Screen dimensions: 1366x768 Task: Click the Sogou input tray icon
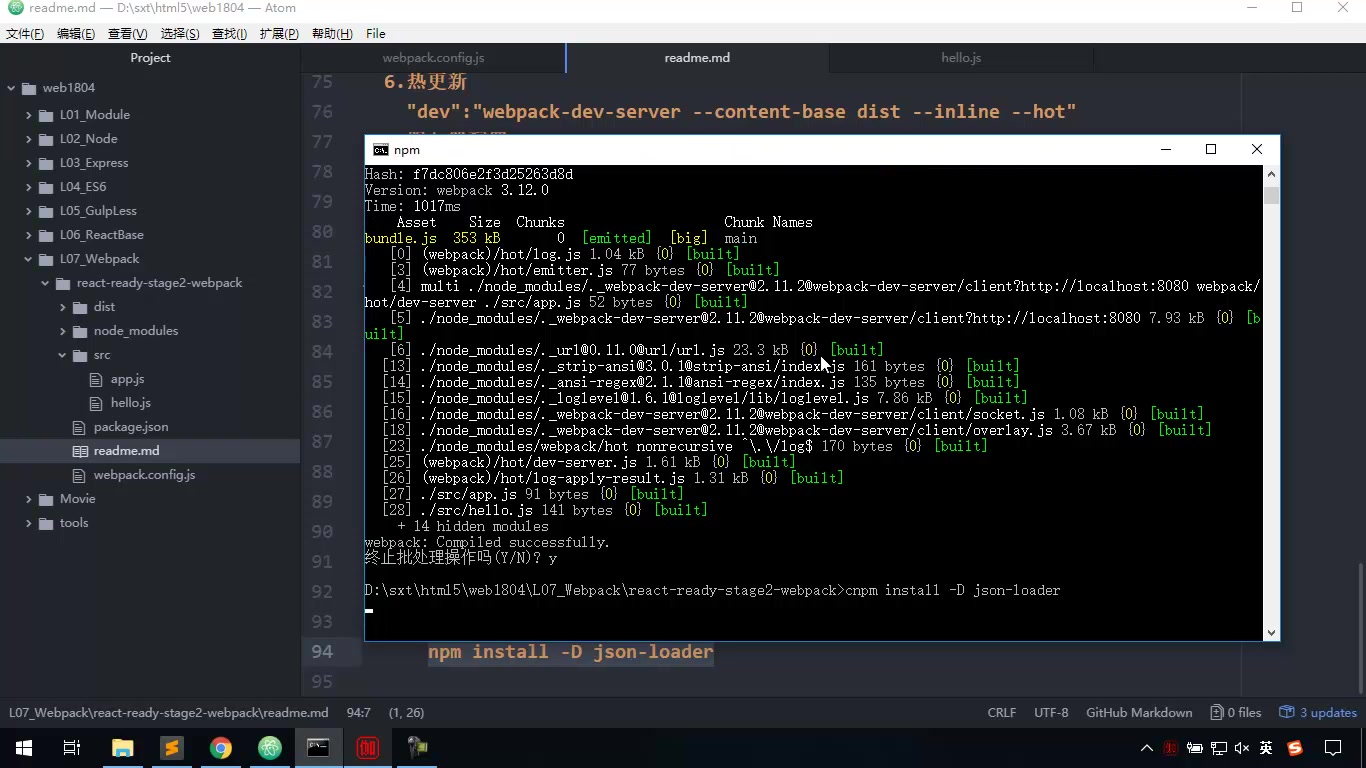pos(1295,748)
